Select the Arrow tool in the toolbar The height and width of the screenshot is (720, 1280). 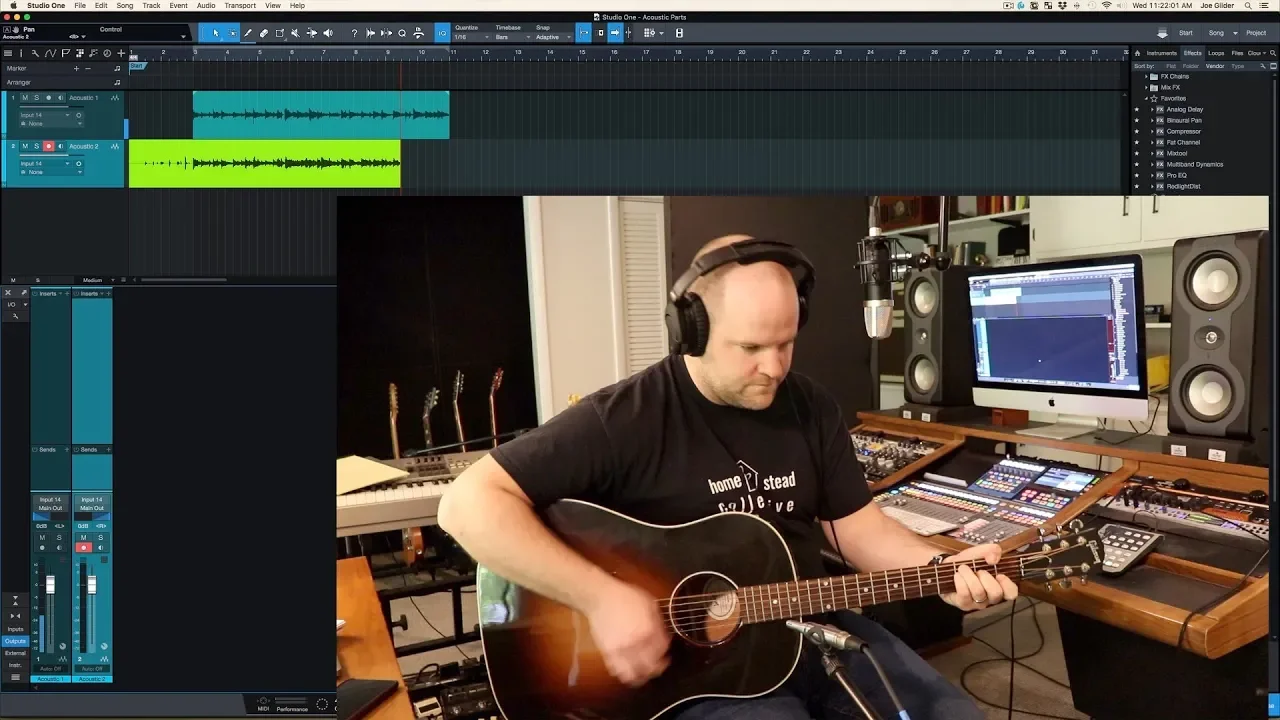(215, 33)
